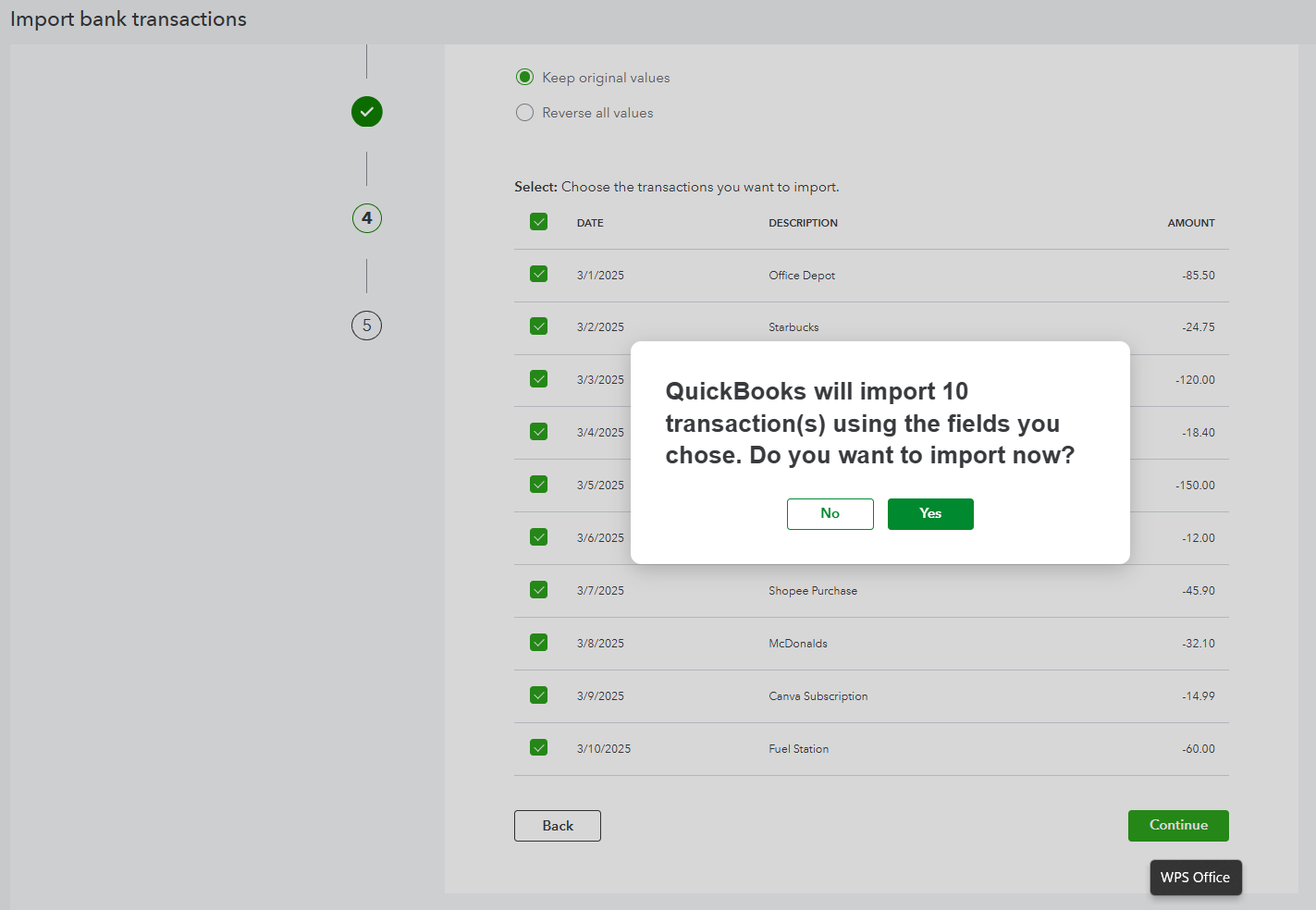
Task: Click the green Continue button
Action: point(1178,826)
